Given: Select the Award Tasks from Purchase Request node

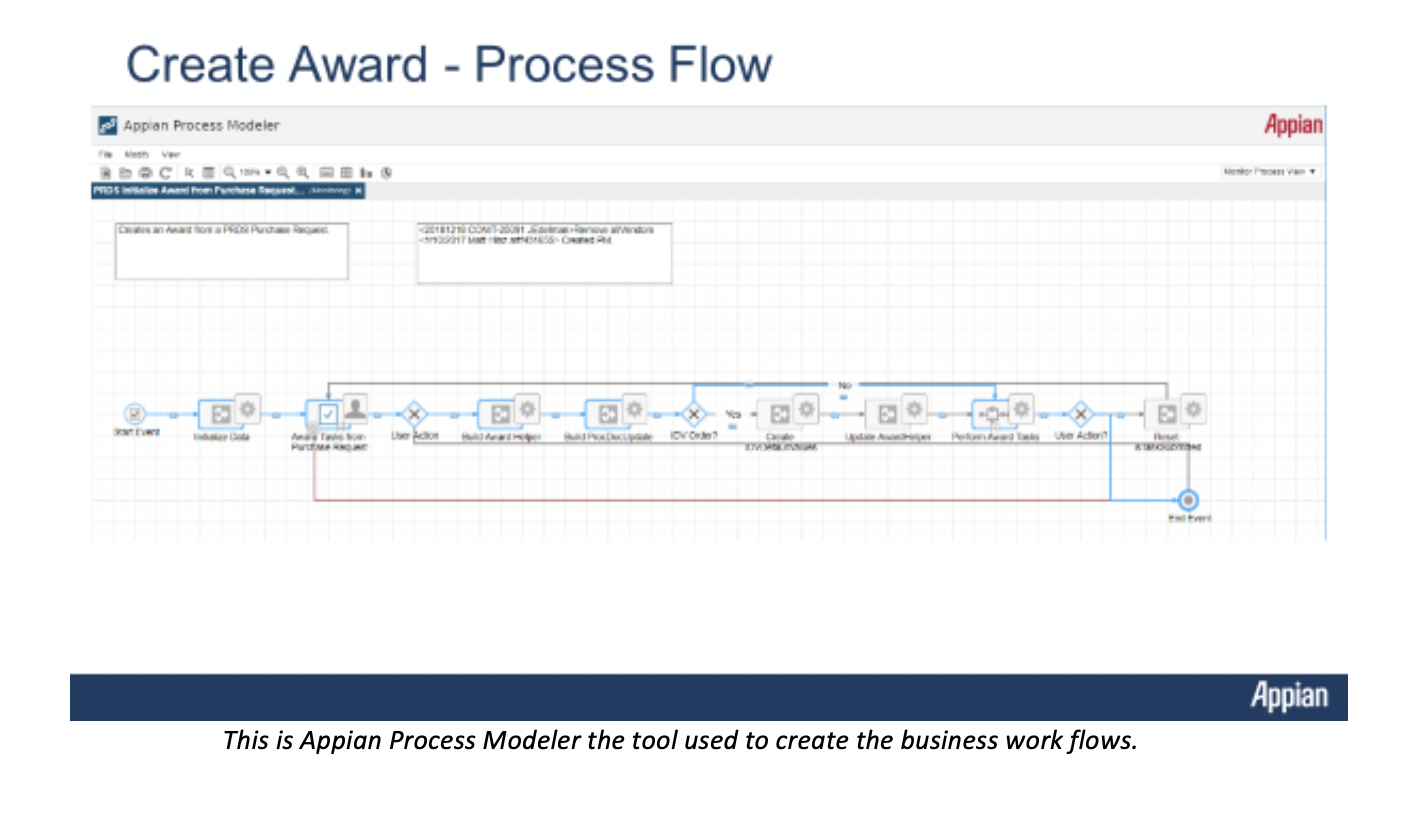Looking at the screenshot, I should pyautogui.click(x=326, y=414).
